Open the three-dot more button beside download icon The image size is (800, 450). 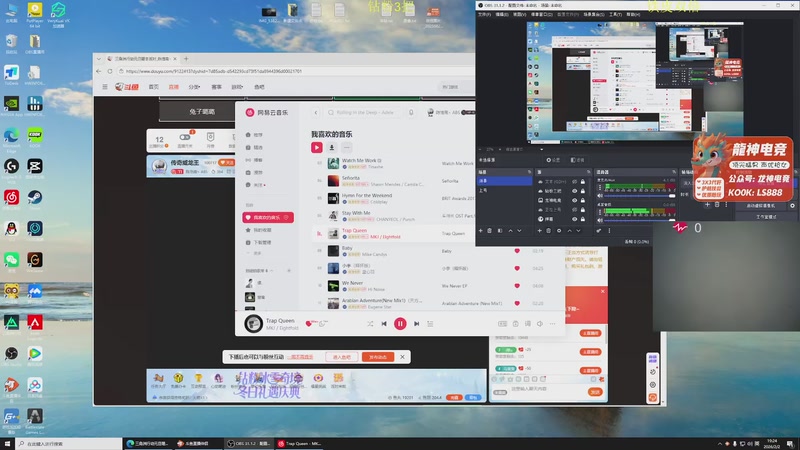pyautogui.click(x=346, y=147)
